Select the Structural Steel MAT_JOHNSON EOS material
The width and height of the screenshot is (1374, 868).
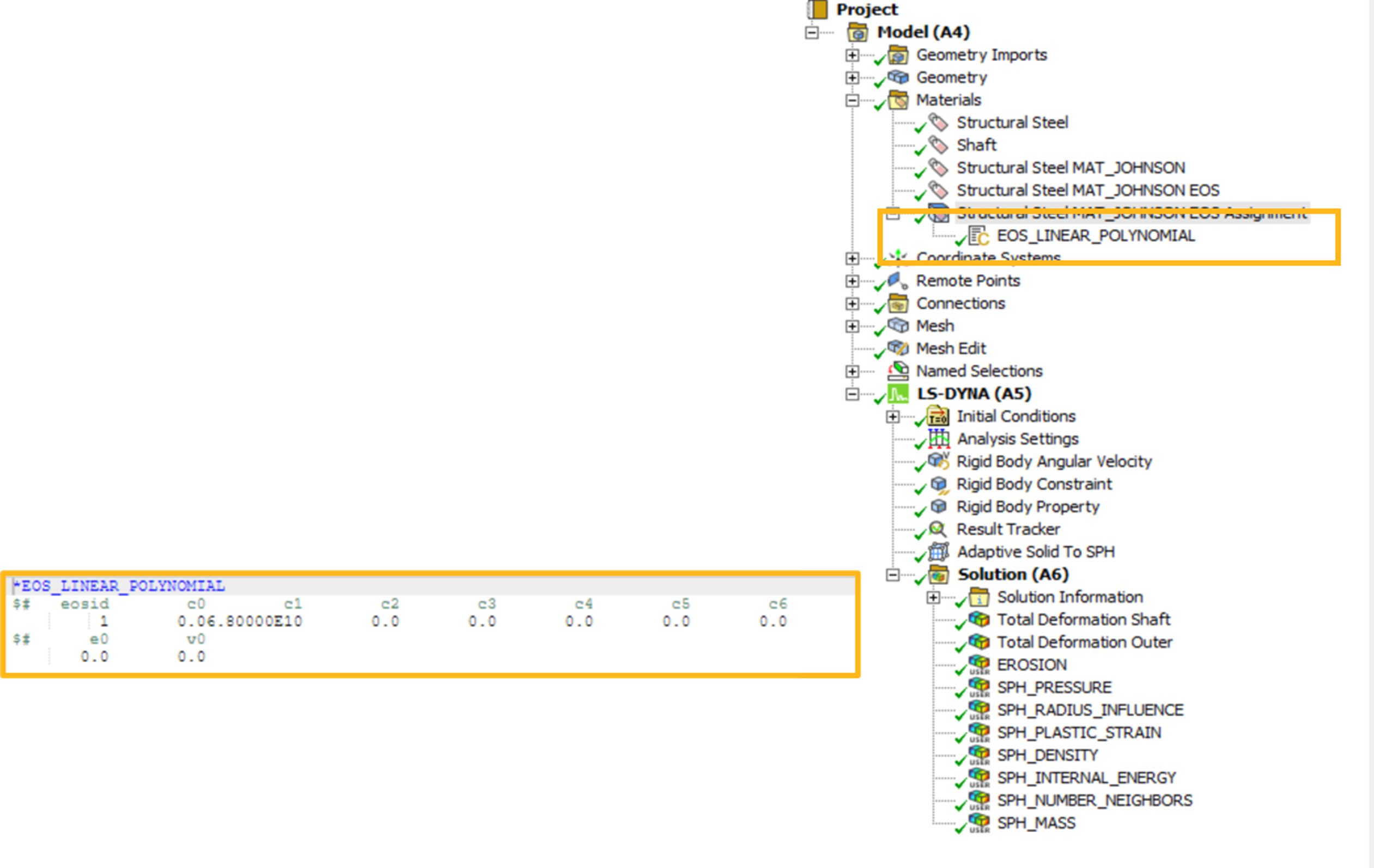[1087, 190]
